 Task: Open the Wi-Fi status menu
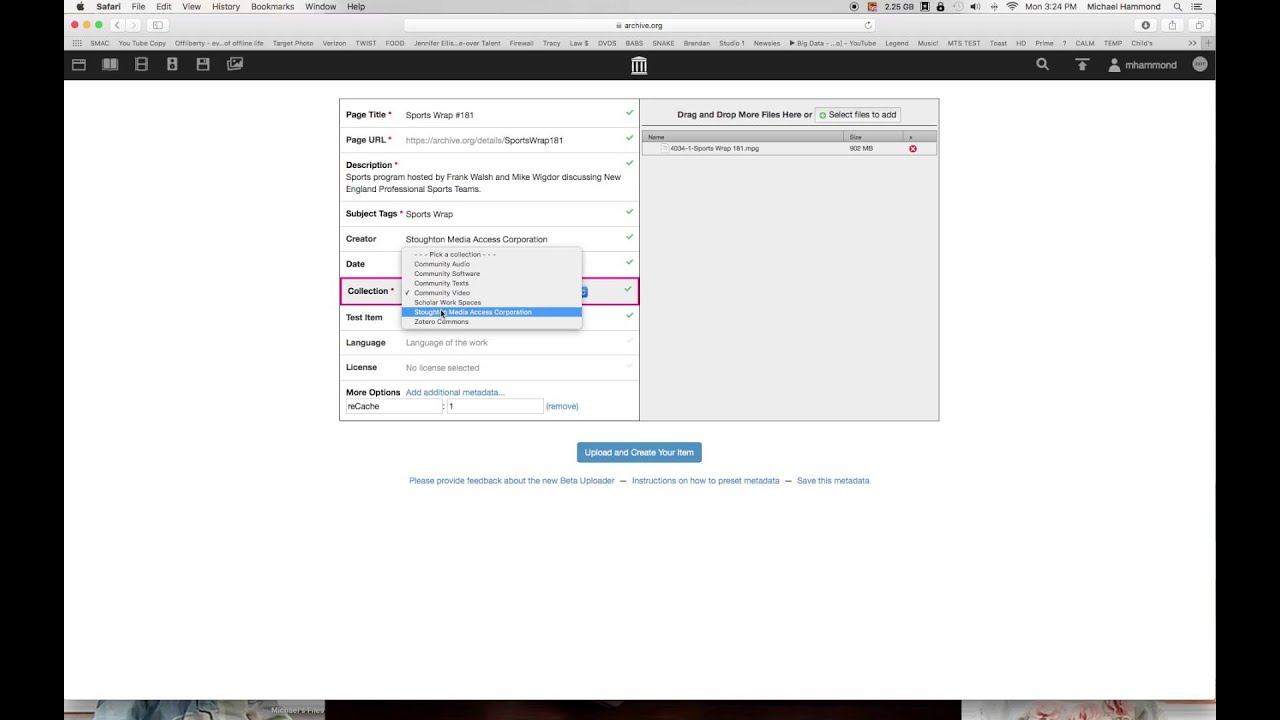[1012, 7]
